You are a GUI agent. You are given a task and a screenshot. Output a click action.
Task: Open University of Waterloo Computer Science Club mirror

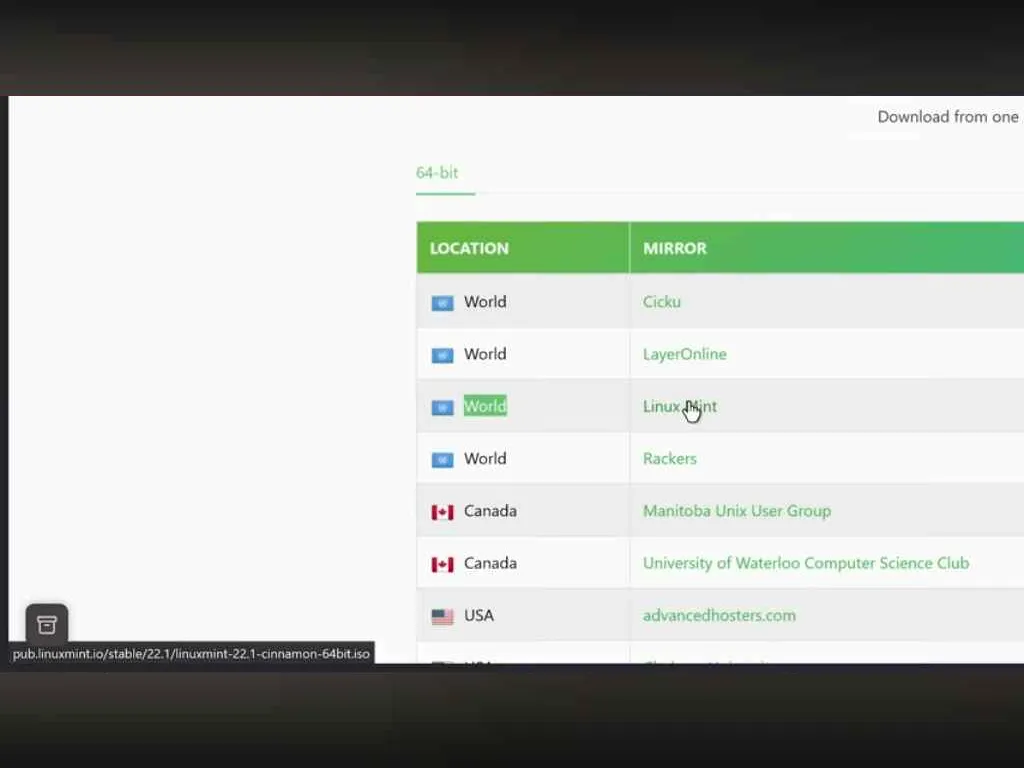click(x=806, y=563)
